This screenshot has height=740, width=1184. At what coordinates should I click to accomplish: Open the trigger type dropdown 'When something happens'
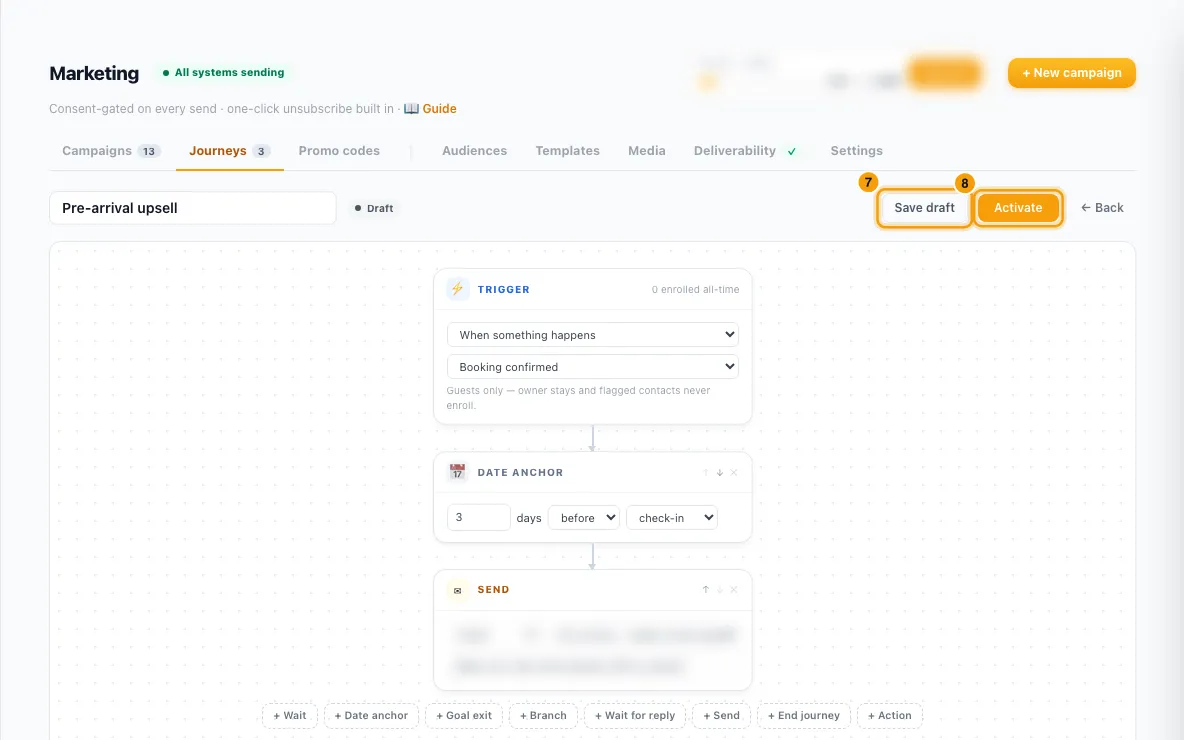point(593,335)
